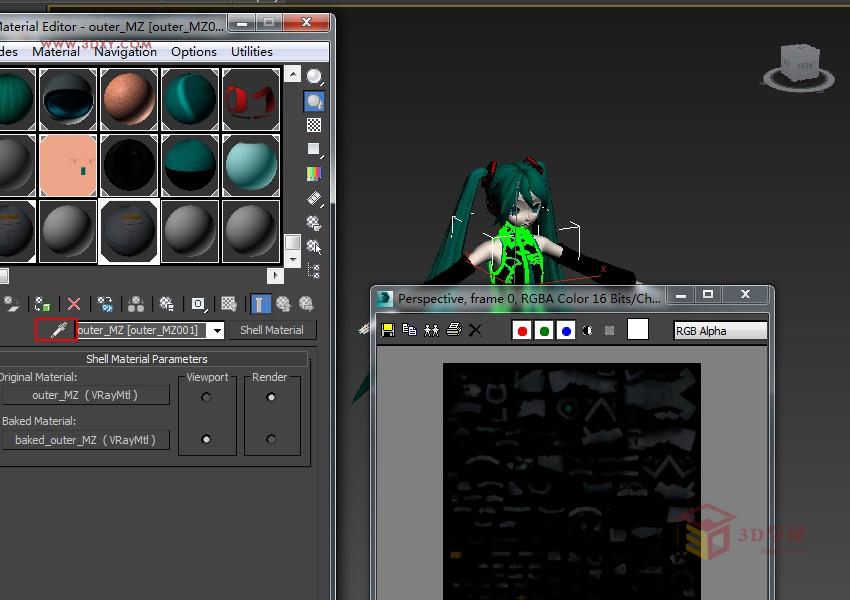Open the RGB Alpha channel dropdown
850x600 pixels.
coord(720,331)
